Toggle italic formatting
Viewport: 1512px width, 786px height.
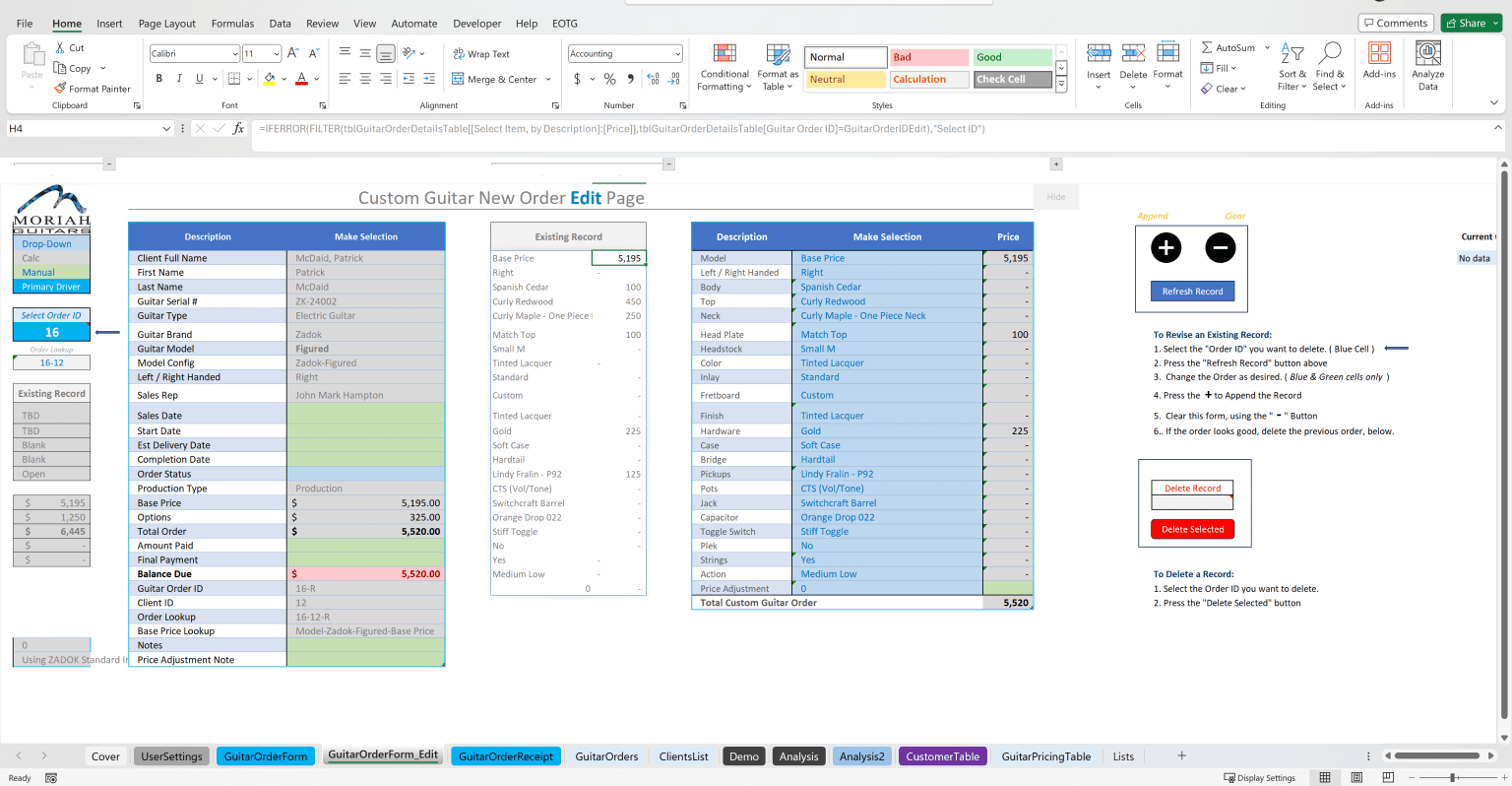pyautogui.click(x=178, y=78)
